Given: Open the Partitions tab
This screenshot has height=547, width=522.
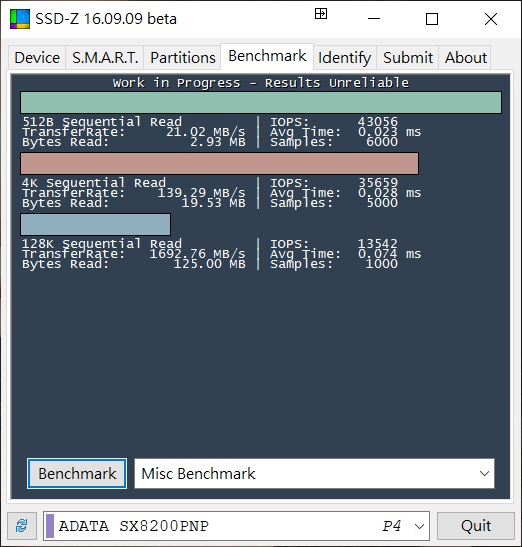Looking at the screenshot, I should click(182, 58).
